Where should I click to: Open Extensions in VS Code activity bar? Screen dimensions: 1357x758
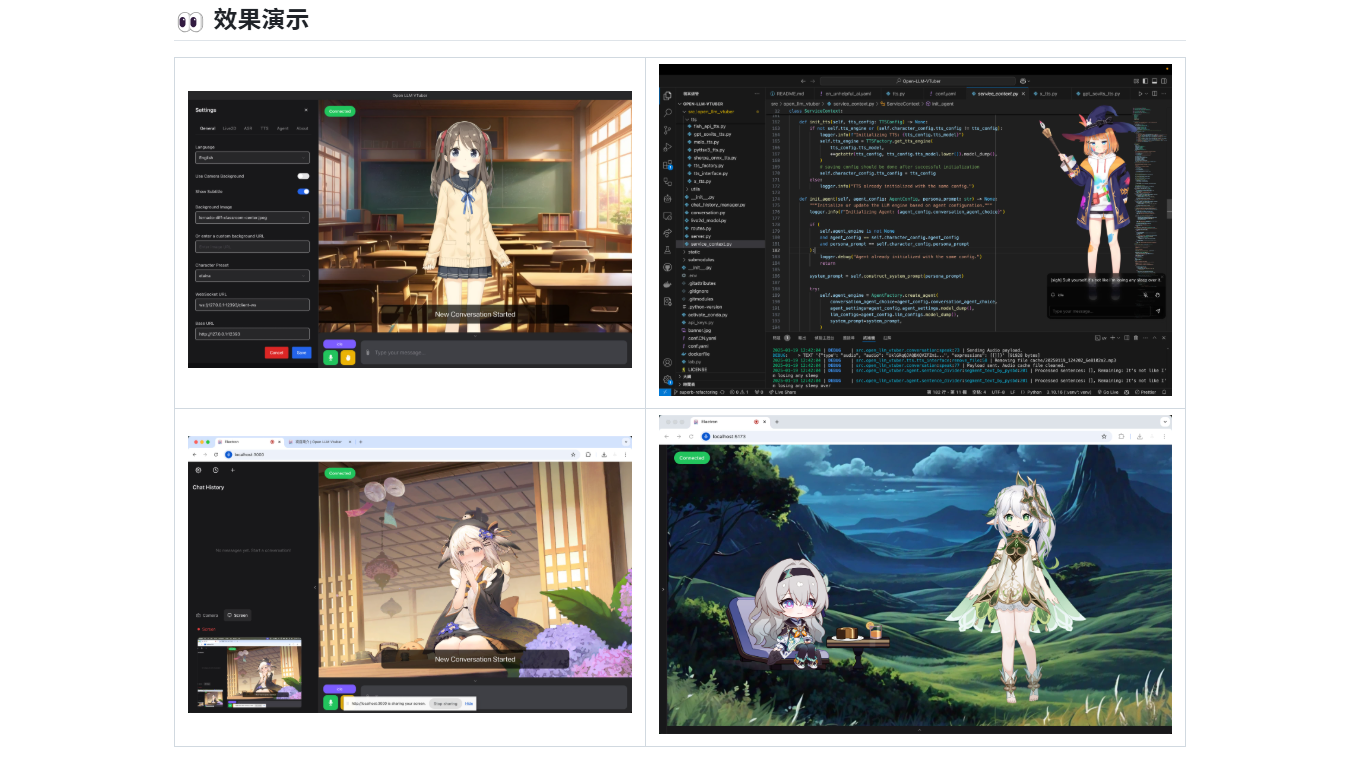tap(667, 164)
